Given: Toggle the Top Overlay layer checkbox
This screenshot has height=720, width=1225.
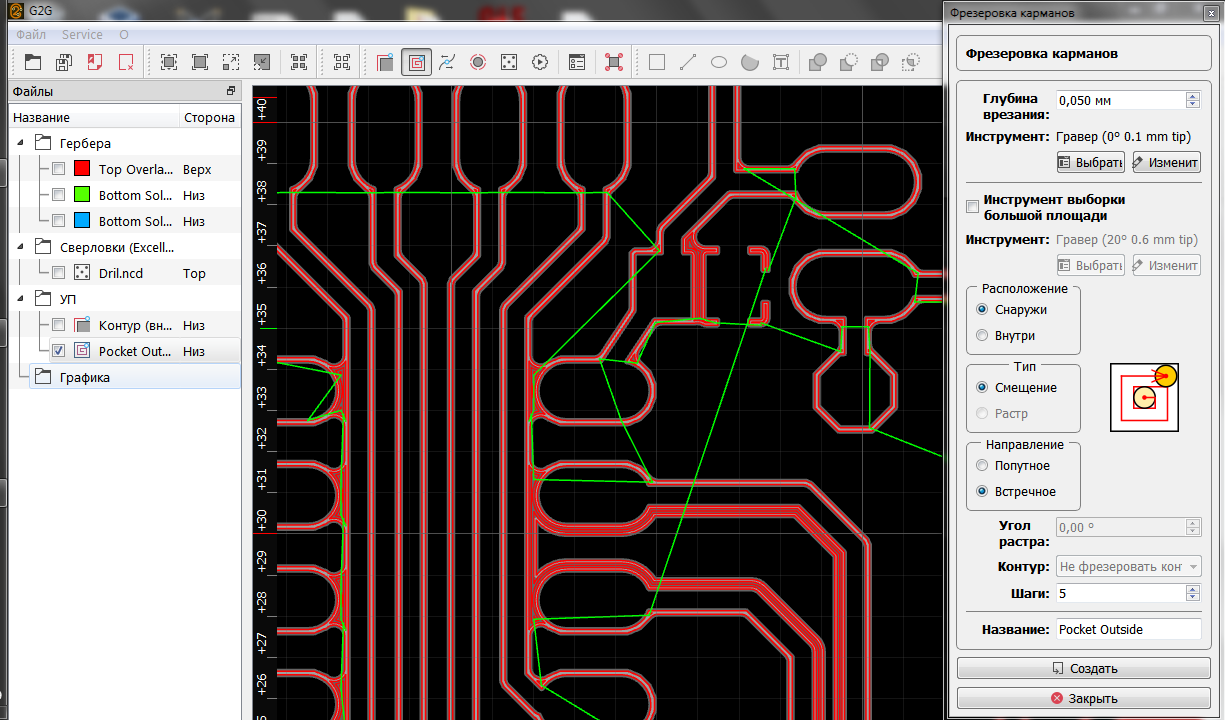Looking at the screenshot, I should (59, 169).
